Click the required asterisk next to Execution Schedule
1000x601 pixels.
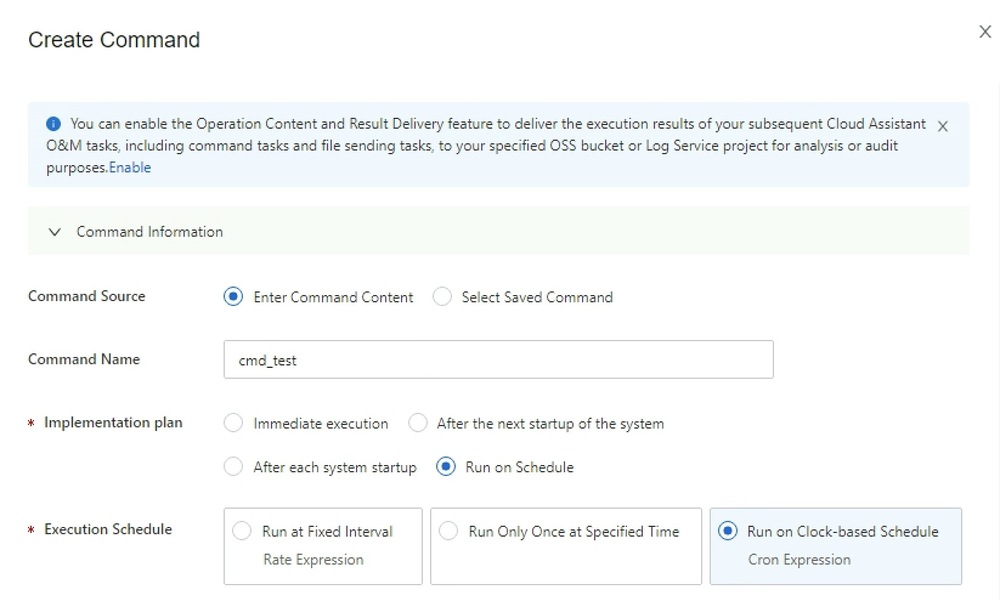33,529
